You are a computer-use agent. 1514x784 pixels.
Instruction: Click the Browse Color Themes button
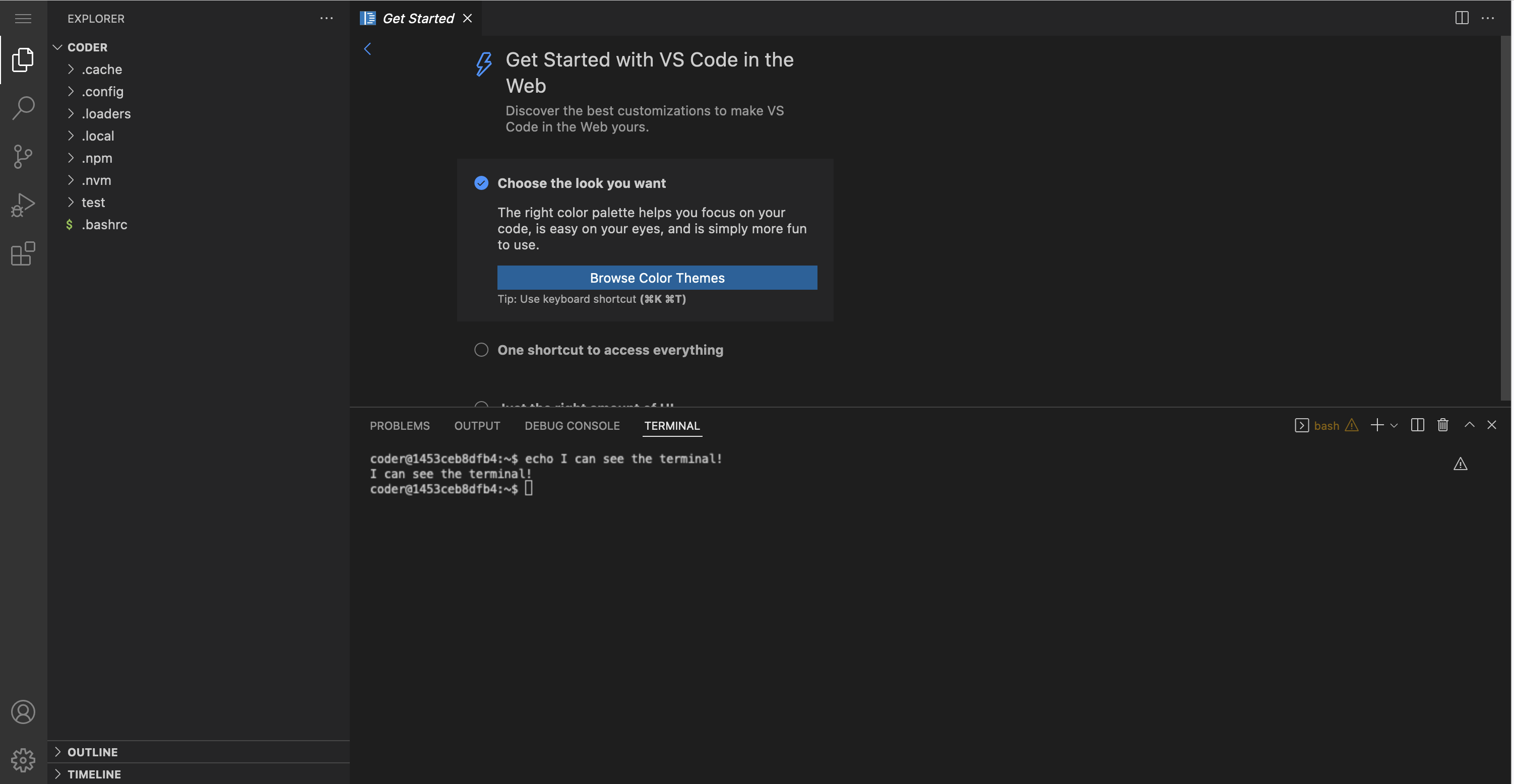pos(657,278)
